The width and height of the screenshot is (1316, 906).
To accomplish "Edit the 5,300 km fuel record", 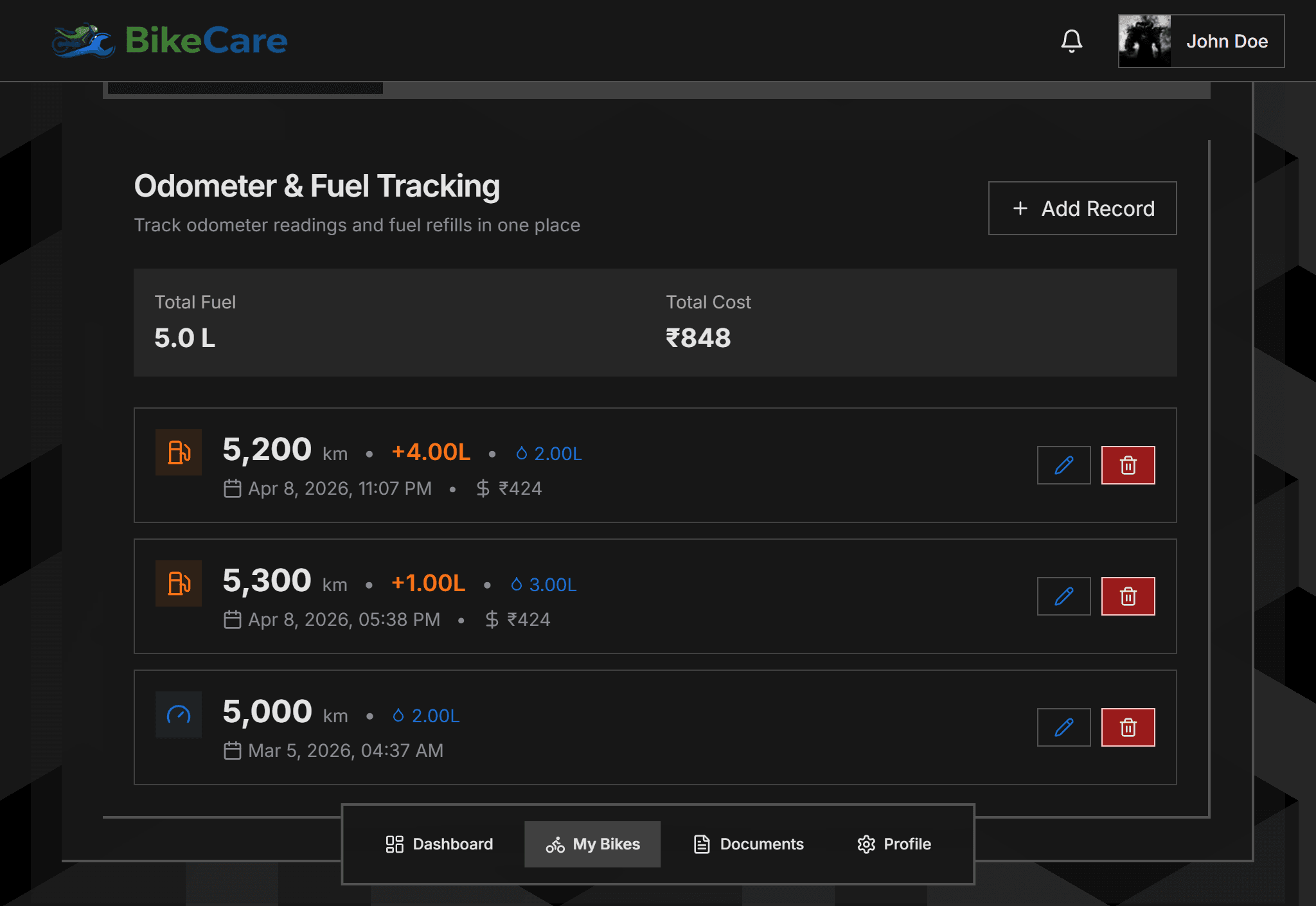I will [x=1063, y=596].
